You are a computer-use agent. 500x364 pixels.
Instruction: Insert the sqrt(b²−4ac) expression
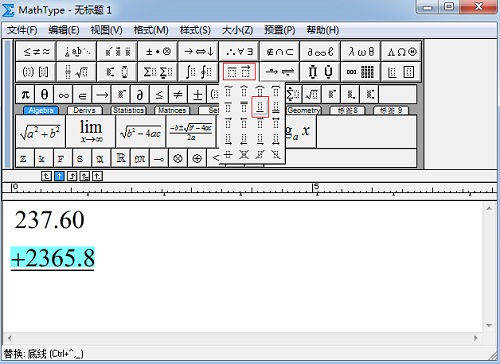pyautogui.click(x=141, y=132)
